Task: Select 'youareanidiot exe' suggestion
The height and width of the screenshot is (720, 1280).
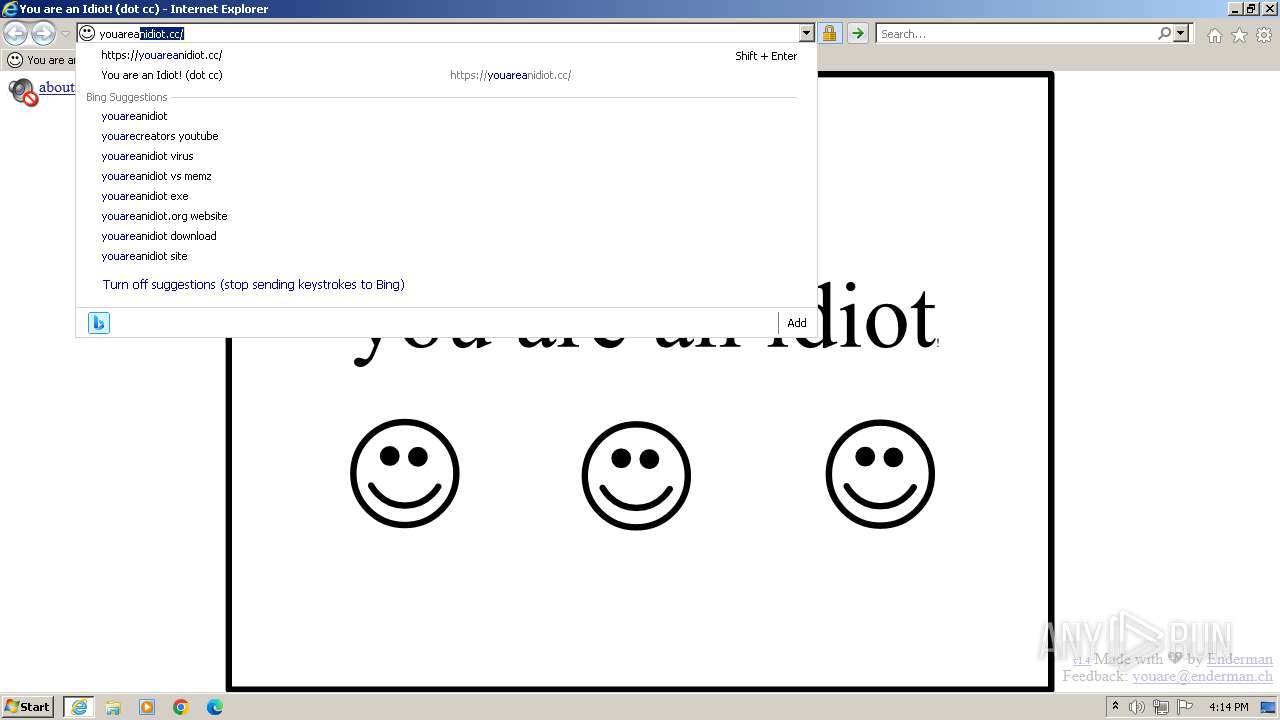Action: tap(446, 196)
